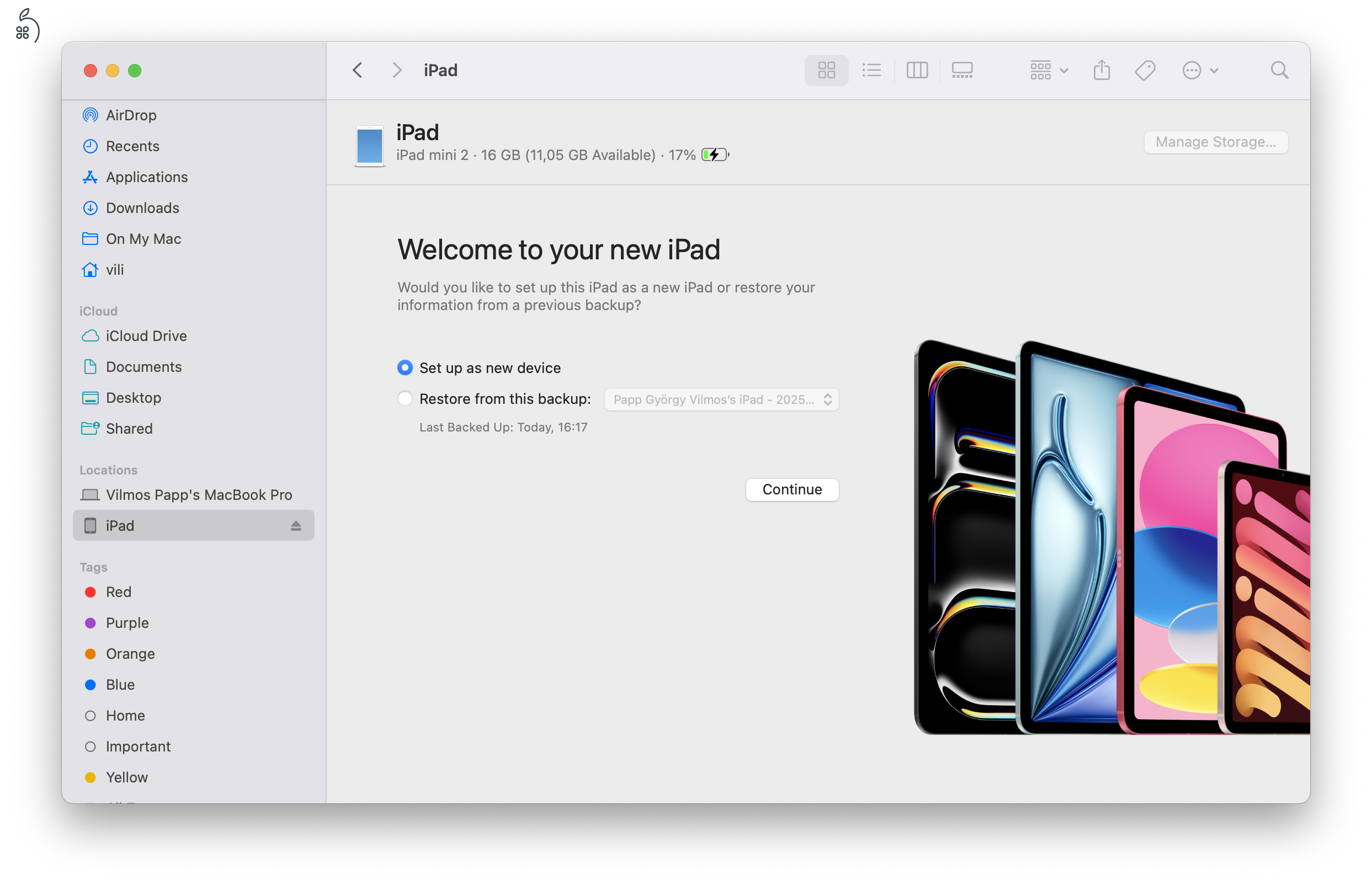Open Desktop in the sidebar
The width and height of the screenshot is (1372, 885).
coord(194,398)
